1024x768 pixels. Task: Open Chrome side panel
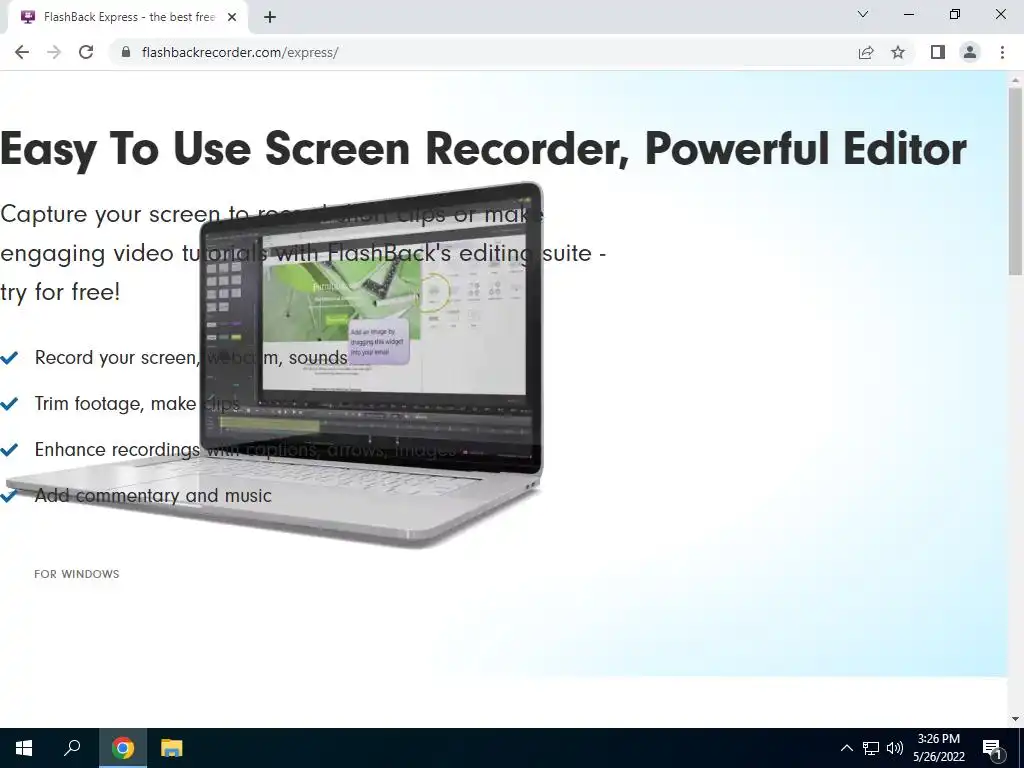point(938,52)
